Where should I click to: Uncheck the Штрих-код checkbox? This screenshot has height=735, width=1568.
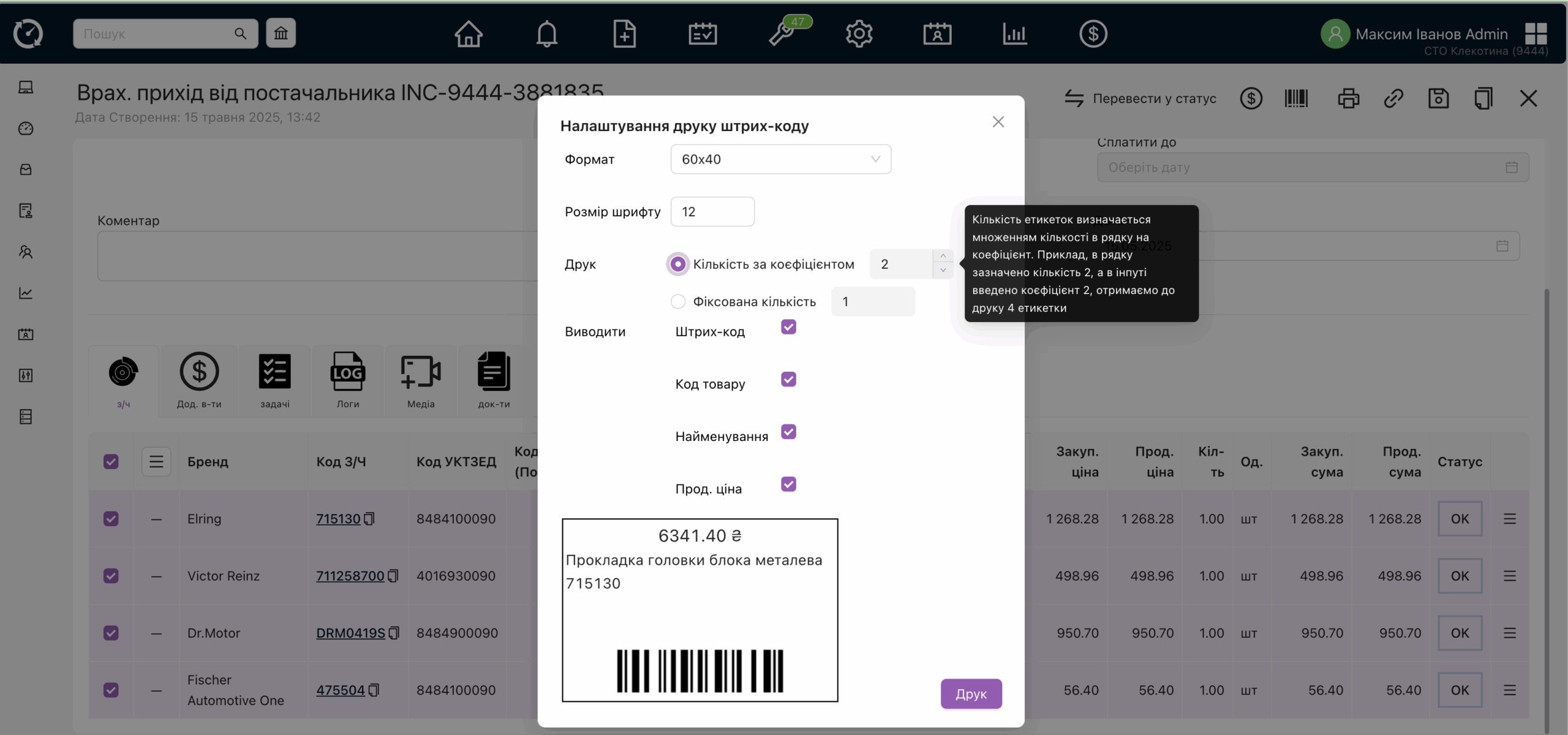tap(788, 327)
